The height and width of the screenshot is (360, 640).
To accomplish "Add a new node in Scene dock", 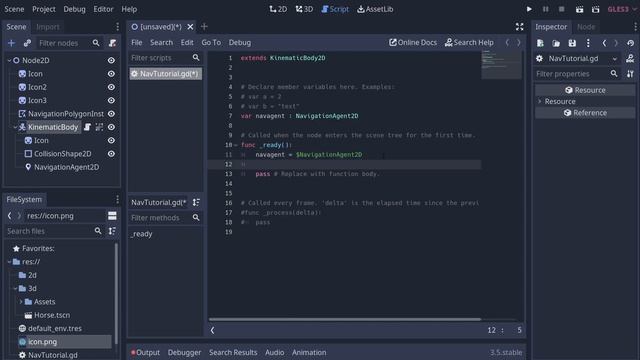I will click(x=11, y=43).
